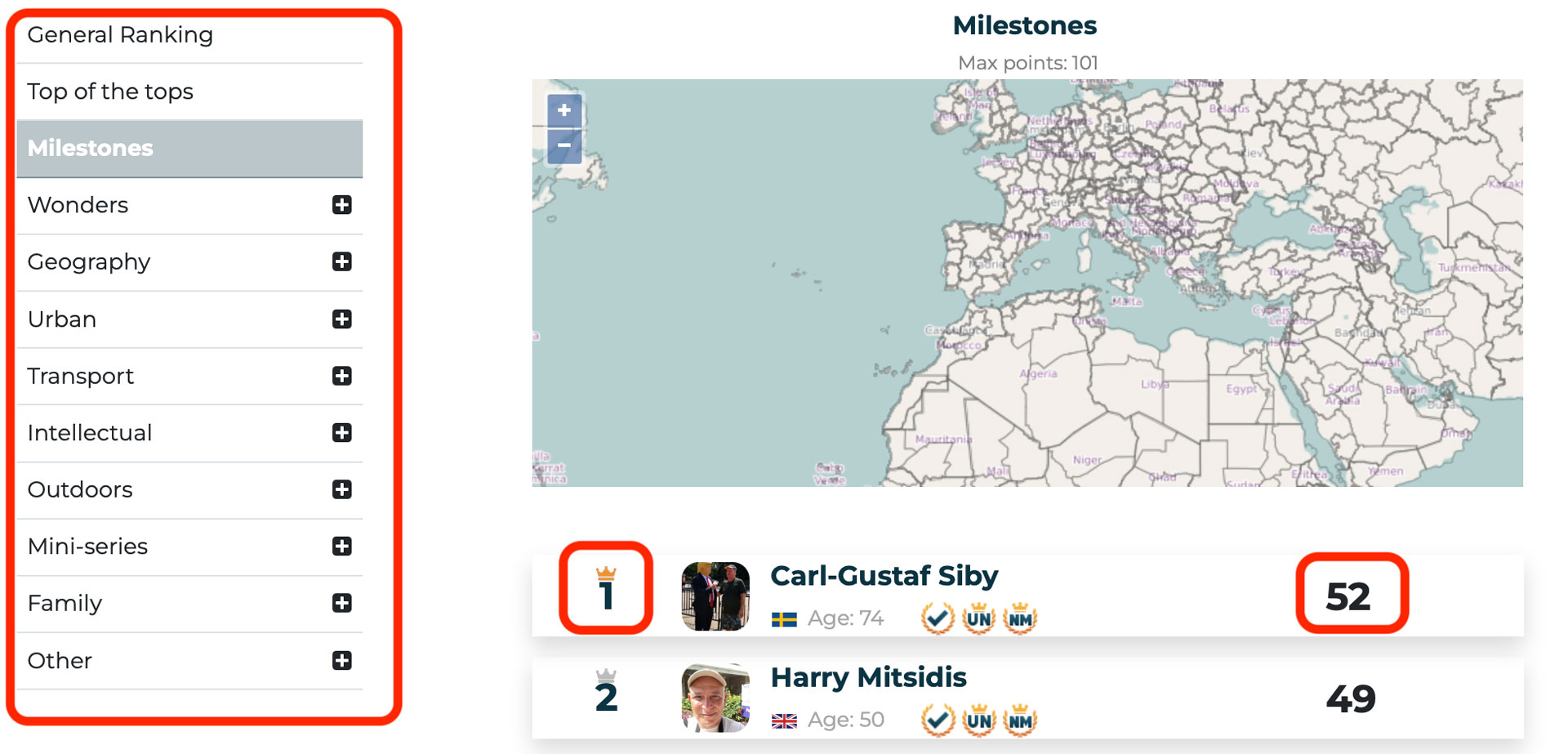Expand the Intellectual category
The image size is (1568, 754).
tap(342, 432)
